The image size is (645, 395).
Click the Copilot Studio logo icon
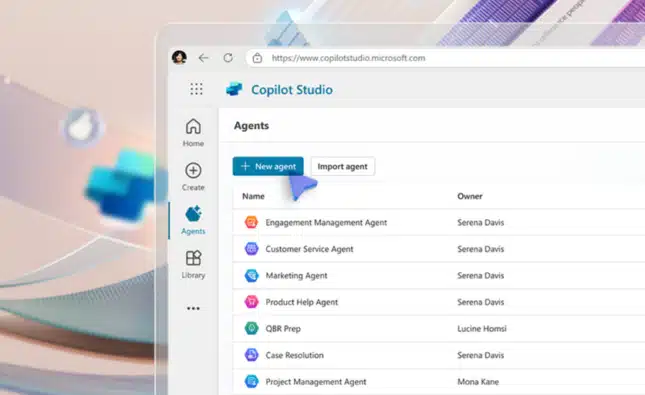pos(234,89)
